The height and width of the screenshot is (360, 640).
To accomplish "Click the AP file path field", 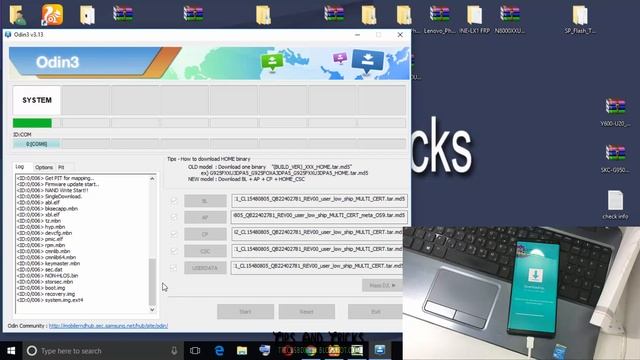I will [319, 217].
